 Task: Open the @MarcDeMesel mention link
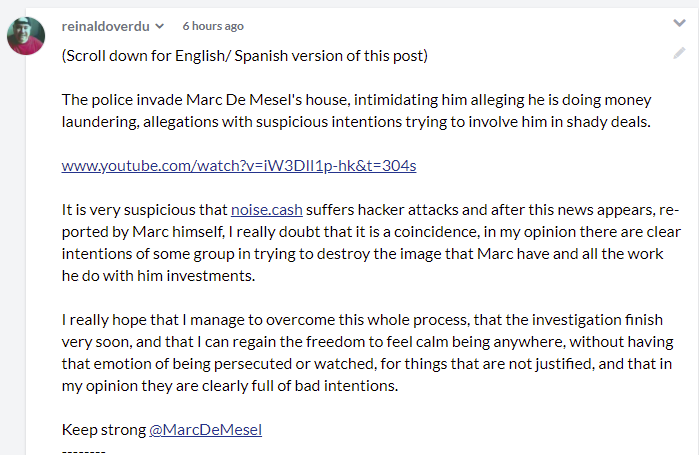click(206, 430)
